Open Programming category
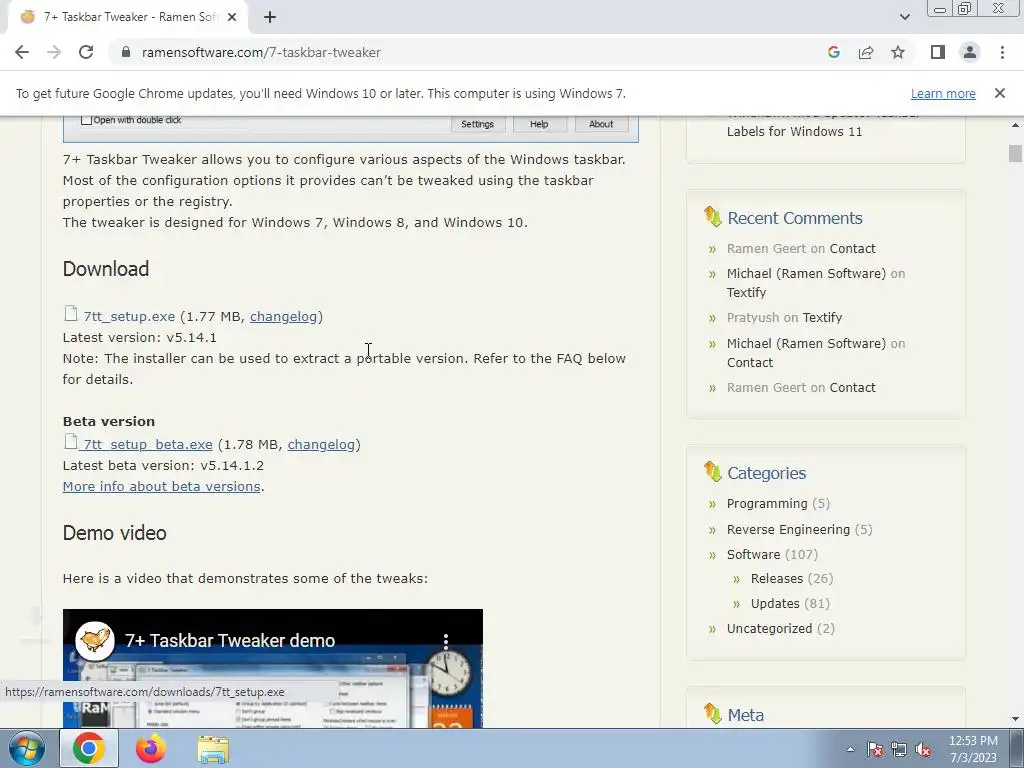Screen dimensions: 1024x768 [767, 504]
